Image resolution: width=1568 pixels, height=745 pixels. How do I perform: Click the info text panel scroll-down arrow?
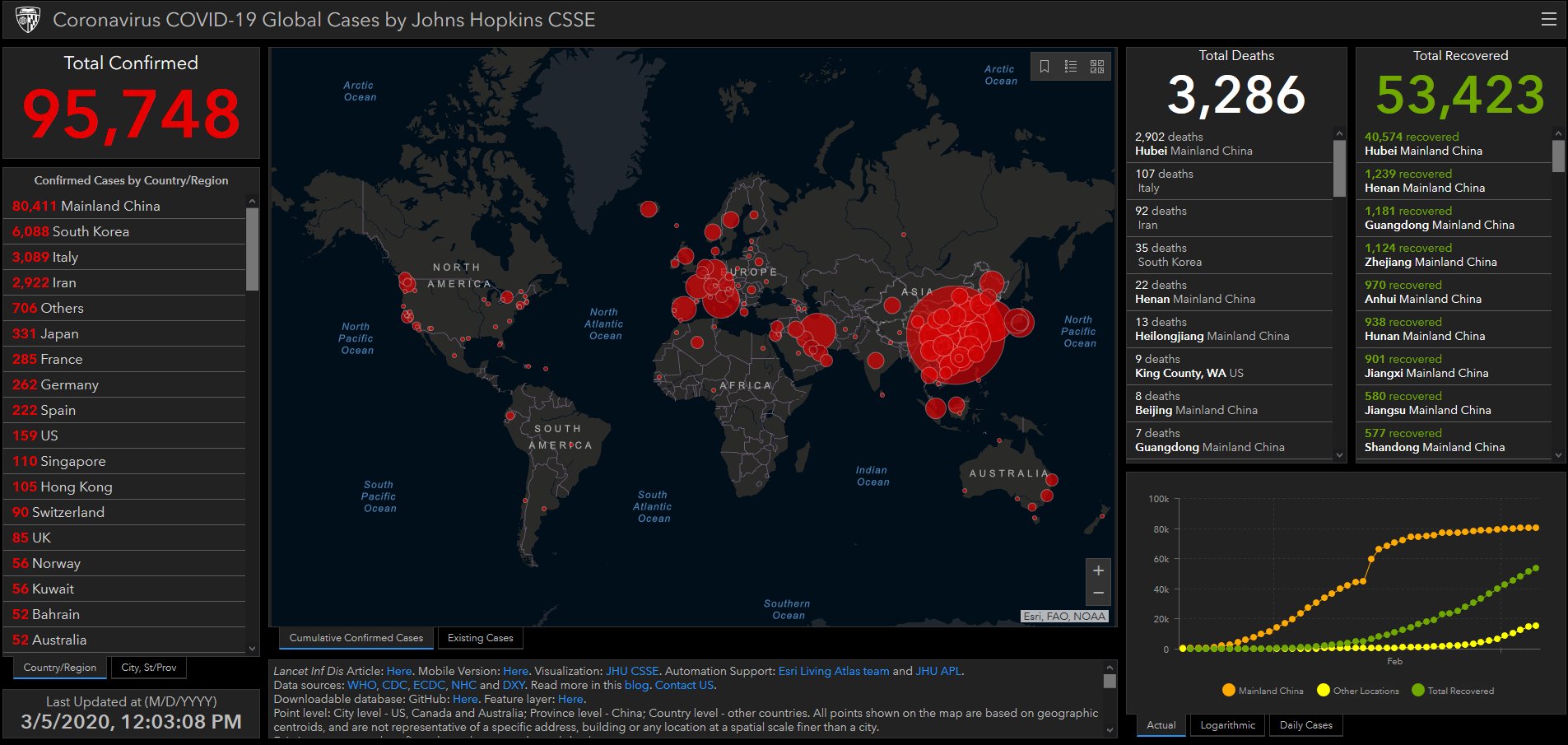point(1110,729)
